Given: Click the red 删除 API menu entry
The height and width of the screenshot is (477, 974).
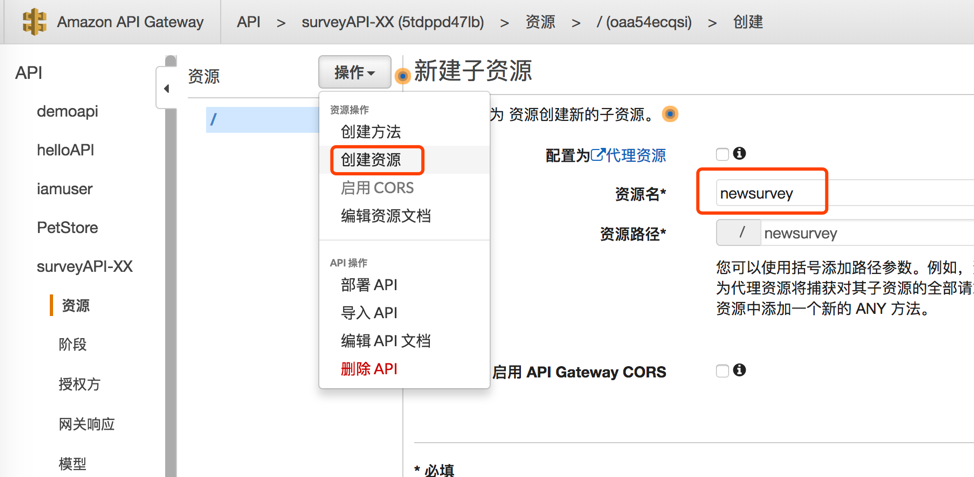Looking at the screenshot, I should pyautogui.click(x=369, y=369).
